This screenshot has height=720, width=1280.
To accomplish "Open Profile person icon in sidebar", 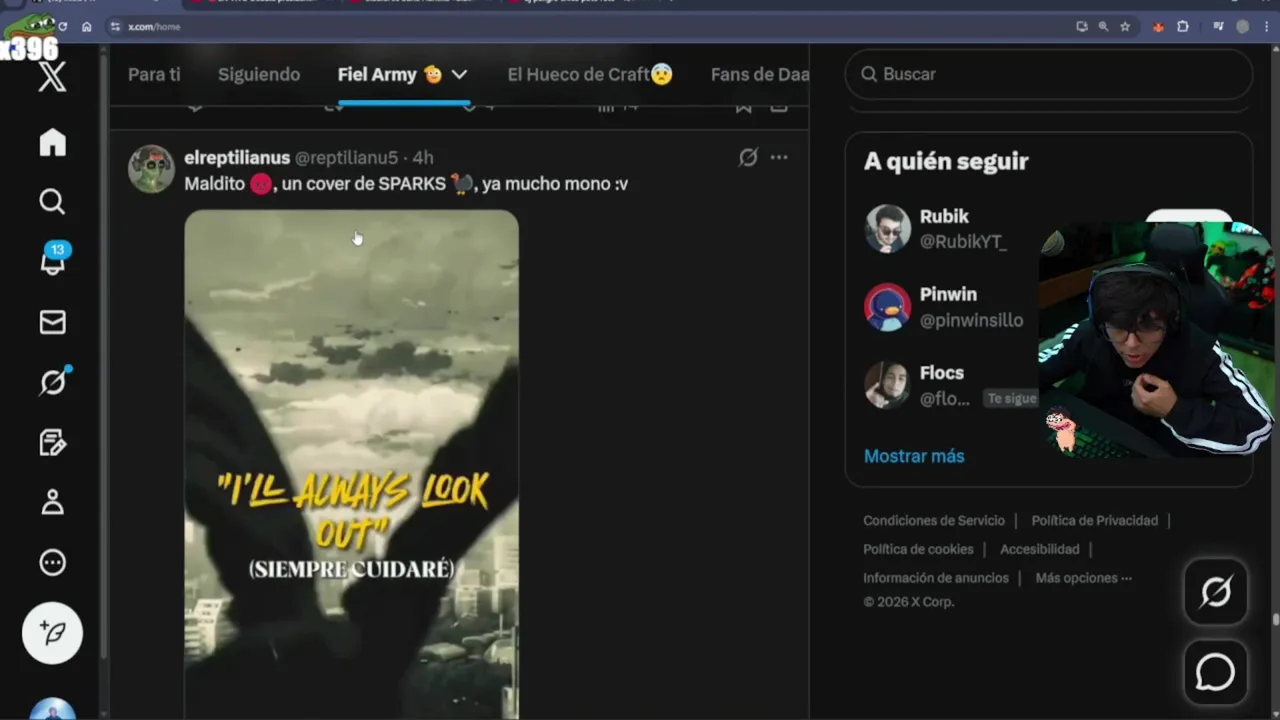I will point(52,502).
